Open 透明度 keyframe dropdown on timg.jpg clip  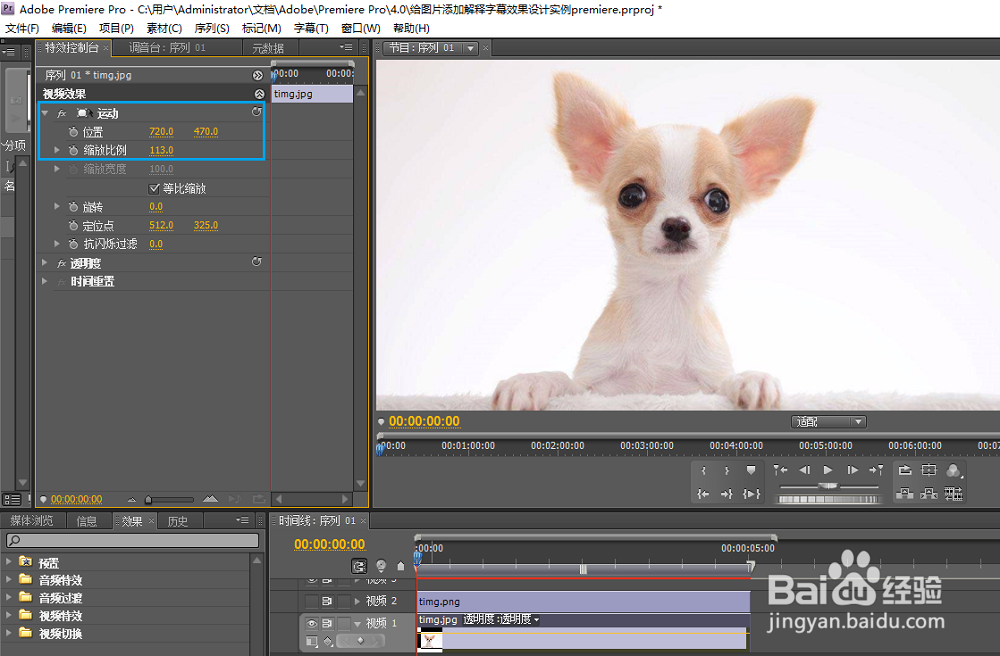[x=537, y=620]
